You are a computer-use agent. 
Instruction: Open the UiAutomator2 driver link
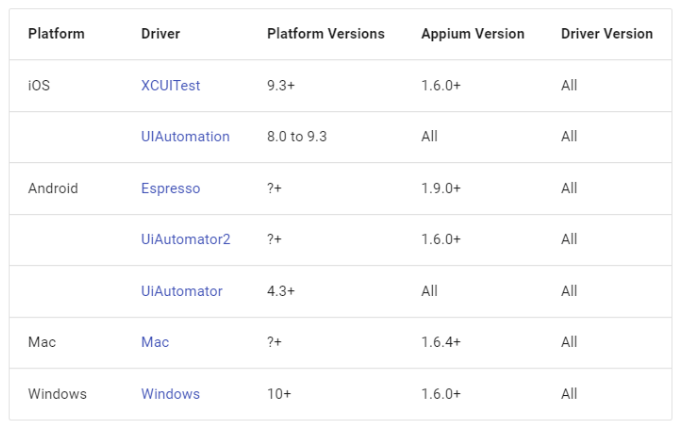[x=185, y=240]
